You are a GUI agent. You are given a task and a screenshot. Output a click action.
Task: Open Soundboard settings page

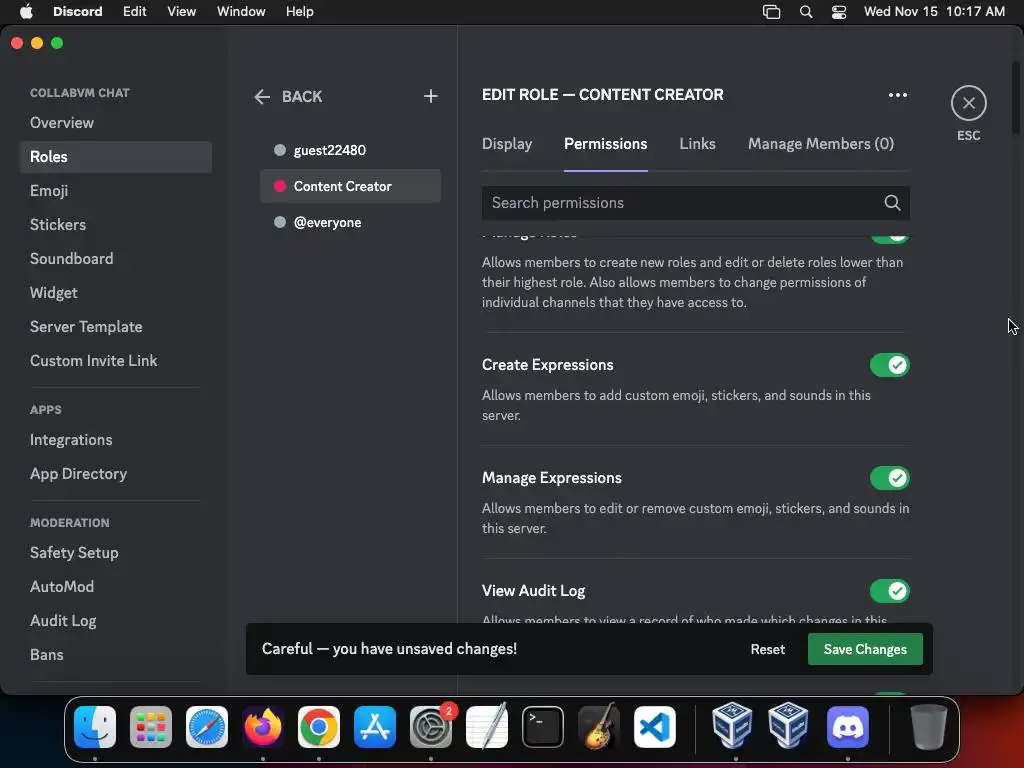click(116, 259)
